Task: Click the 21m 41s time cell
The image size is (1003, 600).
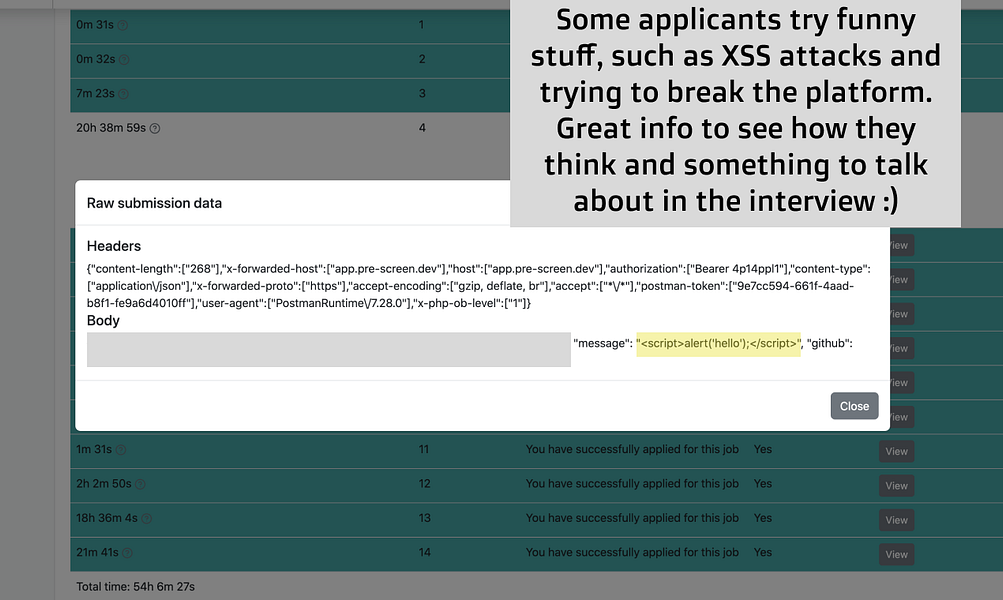Action: coord(97,553)
